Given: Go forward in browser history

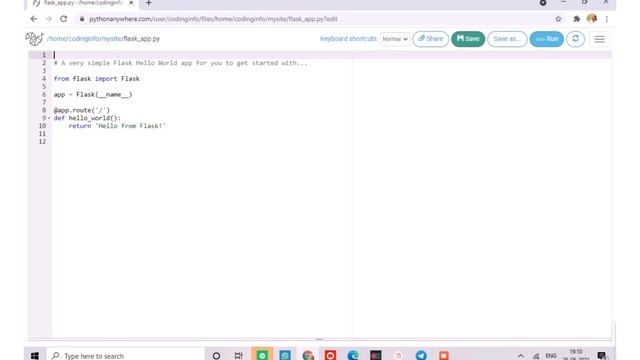Looking at the screenshot, I should click(49, 19).
